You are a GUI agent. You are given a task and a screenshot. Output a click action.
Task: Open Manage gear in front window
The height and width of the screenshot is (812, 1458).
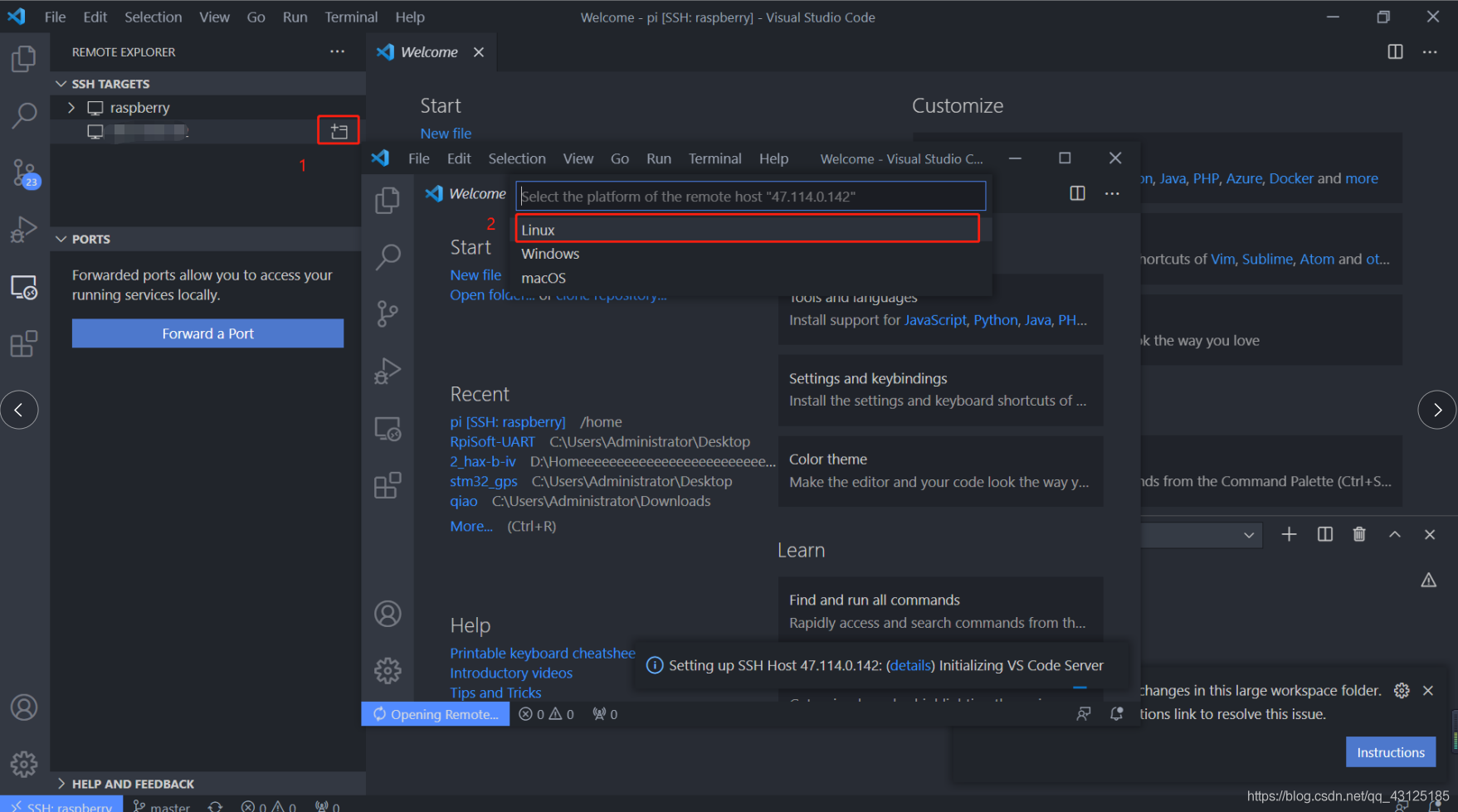[388, 670]
